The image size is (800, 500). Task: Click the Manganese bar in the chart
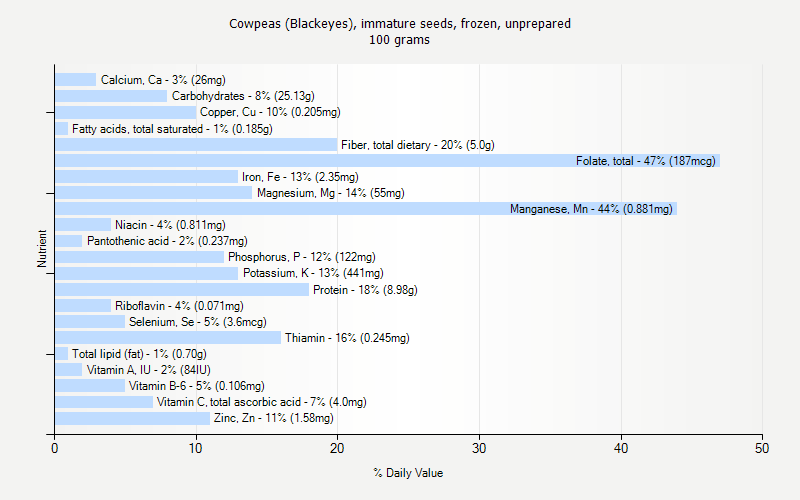tap(366, 209)
